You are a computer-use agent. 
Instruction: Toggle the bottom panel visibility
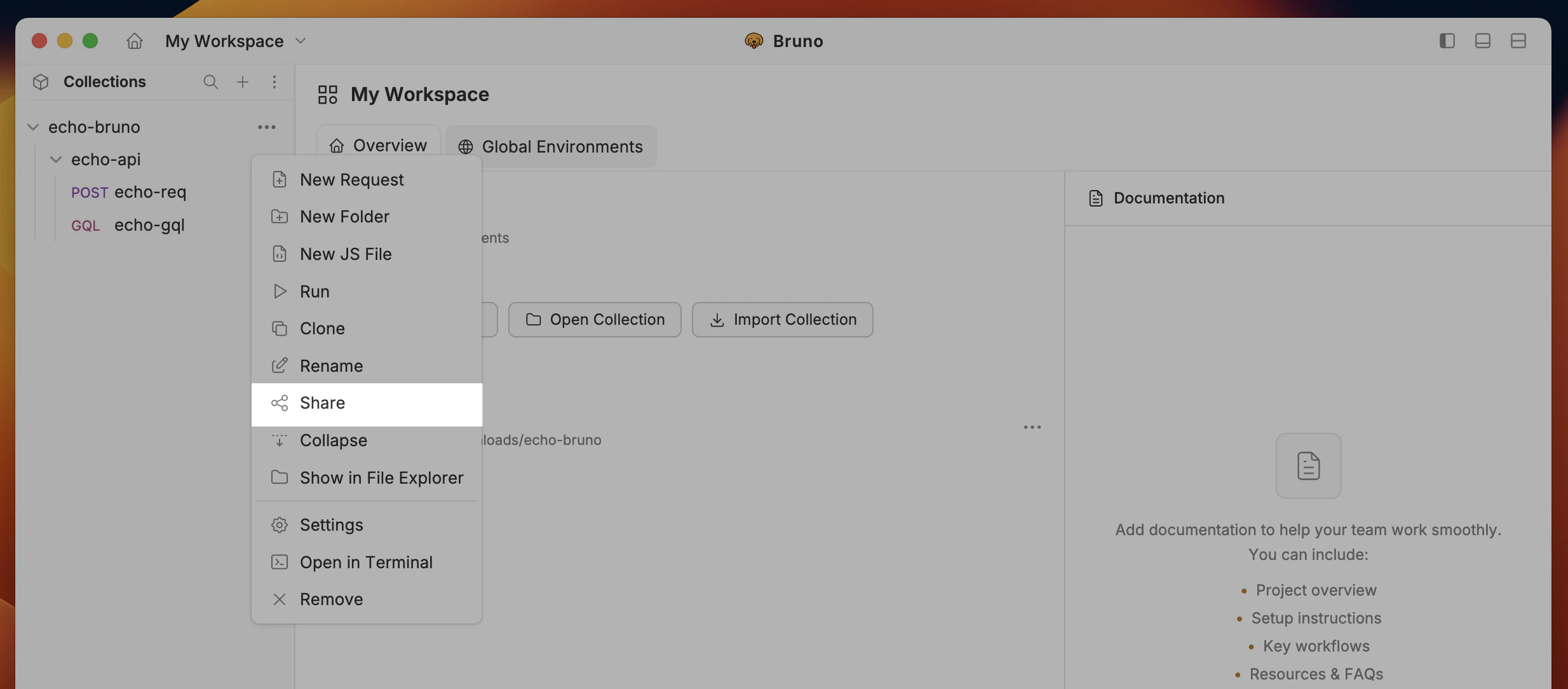pyautogui.click(x=1483, y=41)
